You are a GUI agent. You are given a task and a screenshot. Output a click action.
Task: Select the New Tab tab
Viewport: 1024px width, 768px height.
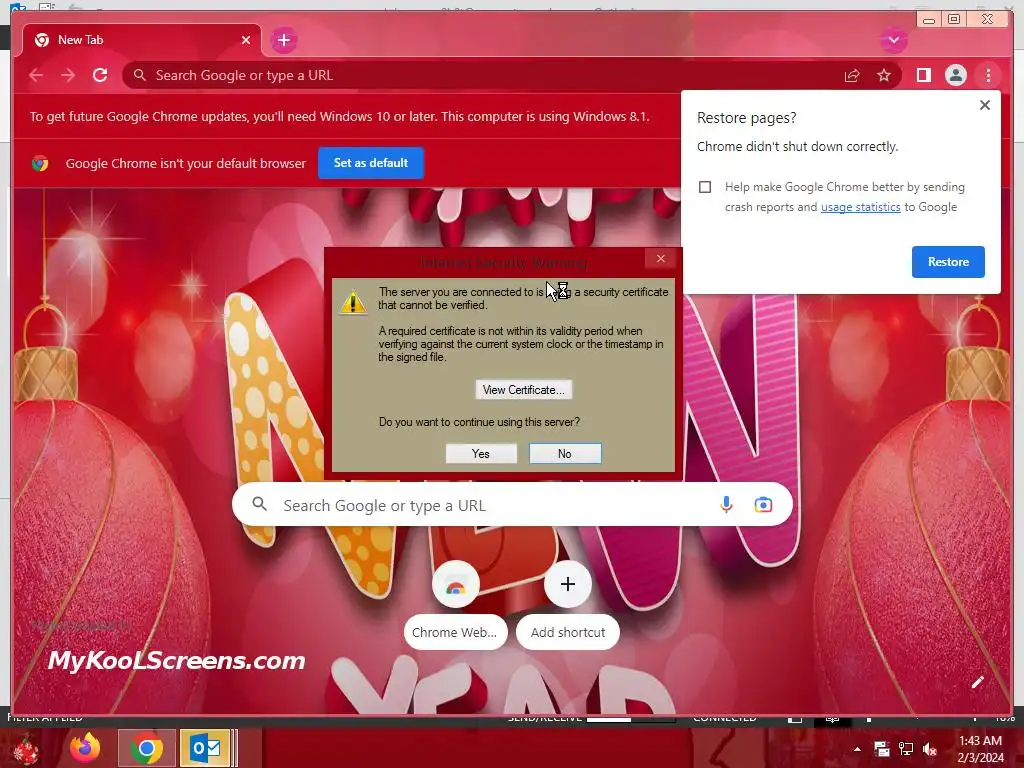142,40
